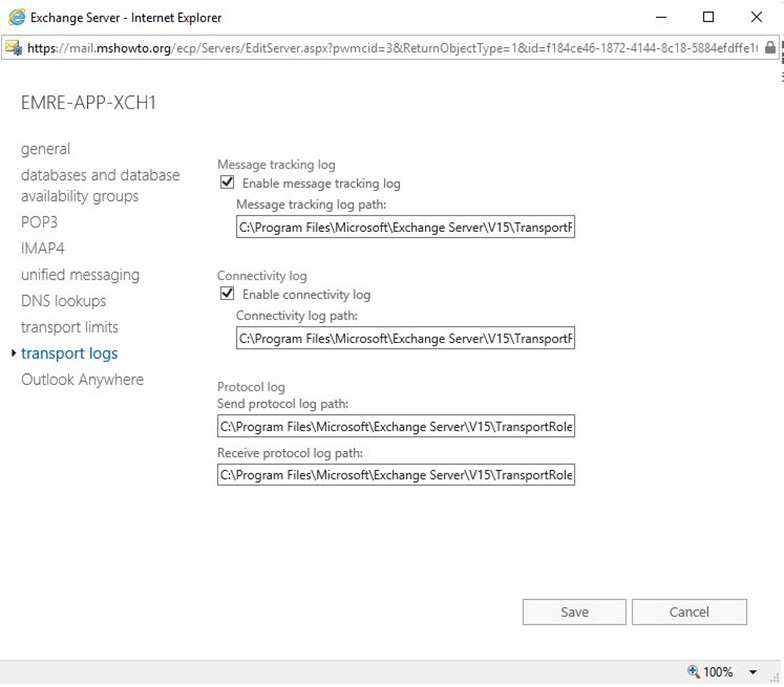Click the security lock icon in address bar
Image resolution: width=784 pixels, height=687 pixels.
coord(770,48)
